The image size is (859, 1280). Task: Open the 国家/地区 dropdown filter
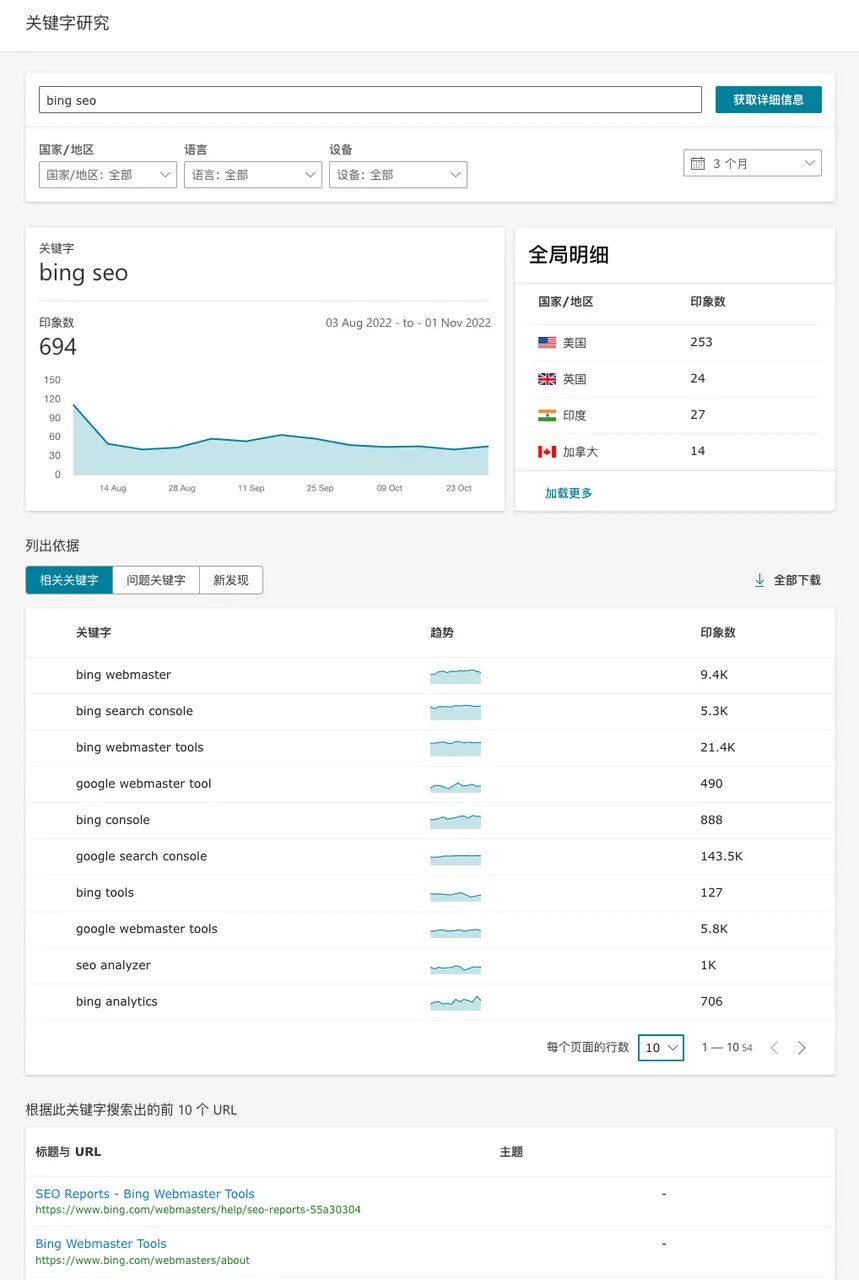108,174
